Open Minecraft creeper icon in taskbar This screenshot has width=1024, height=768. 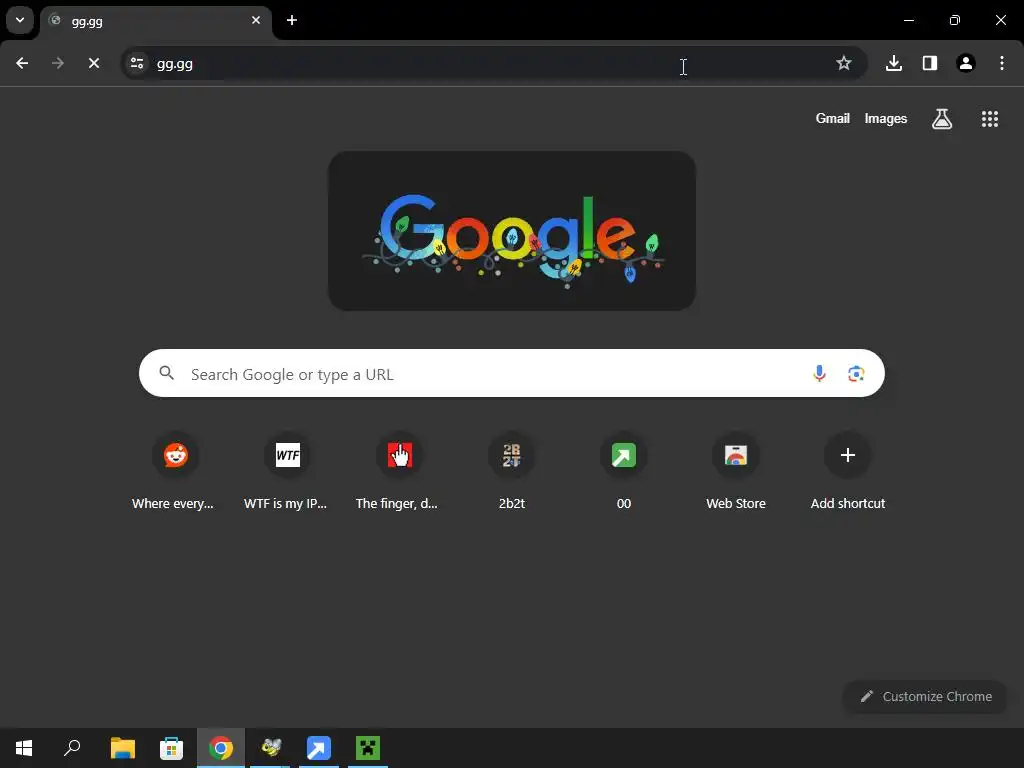[368, 748]
